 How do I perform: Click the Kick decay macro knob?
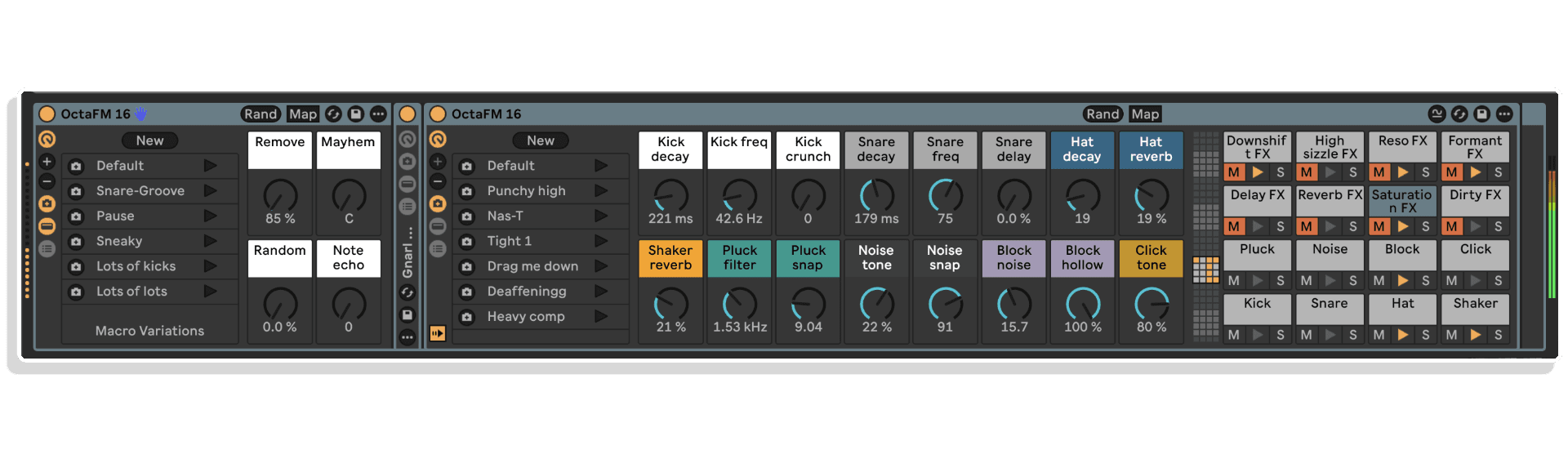[x=671, y=196]
